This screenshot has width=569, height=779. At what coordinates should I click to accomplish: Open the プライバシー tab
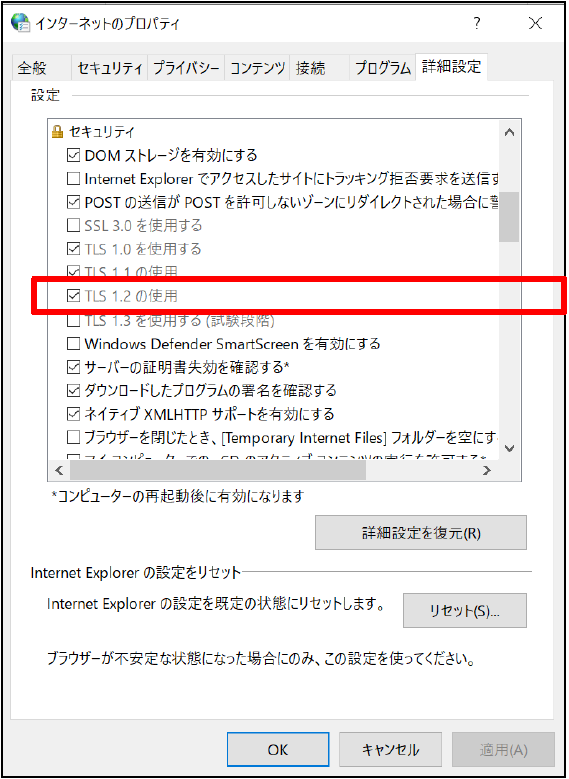point(186,69)
